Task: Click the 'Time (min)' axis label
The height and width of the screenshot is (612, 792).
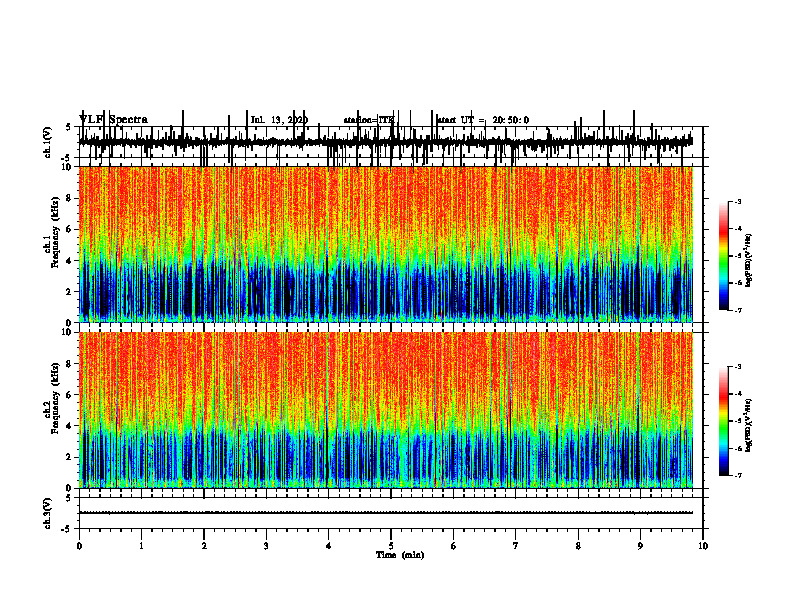Action: tap(400, 555)
